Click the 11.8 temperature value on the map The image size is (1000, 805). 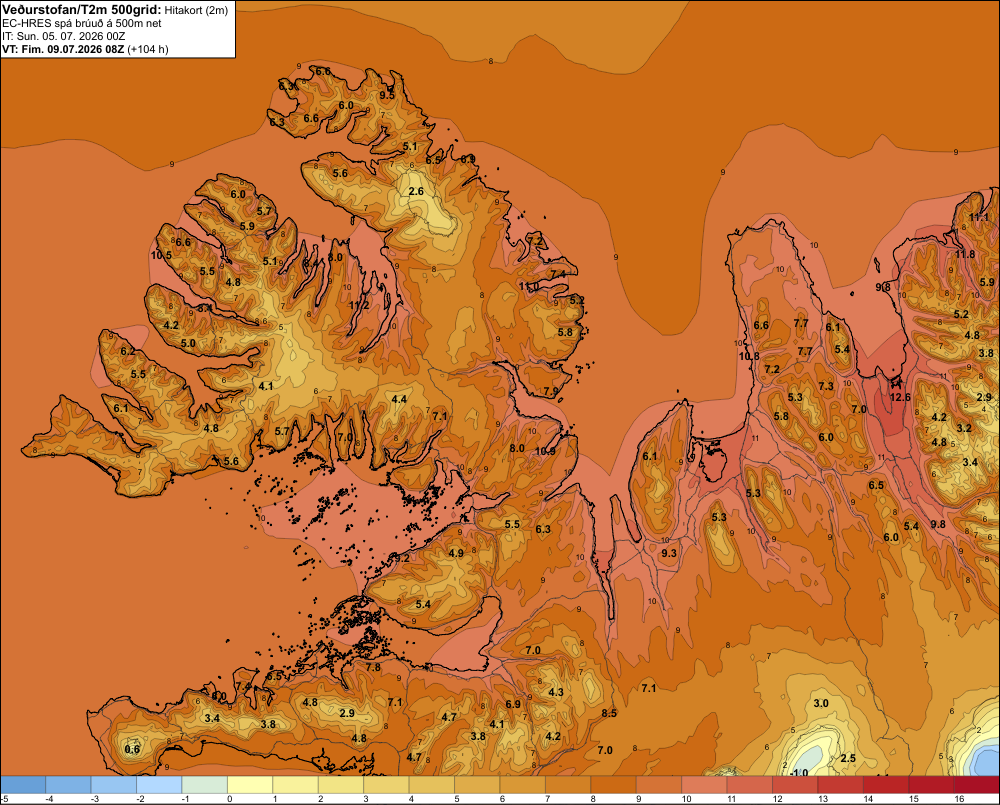pyautogui.click(x=965, y=254)
